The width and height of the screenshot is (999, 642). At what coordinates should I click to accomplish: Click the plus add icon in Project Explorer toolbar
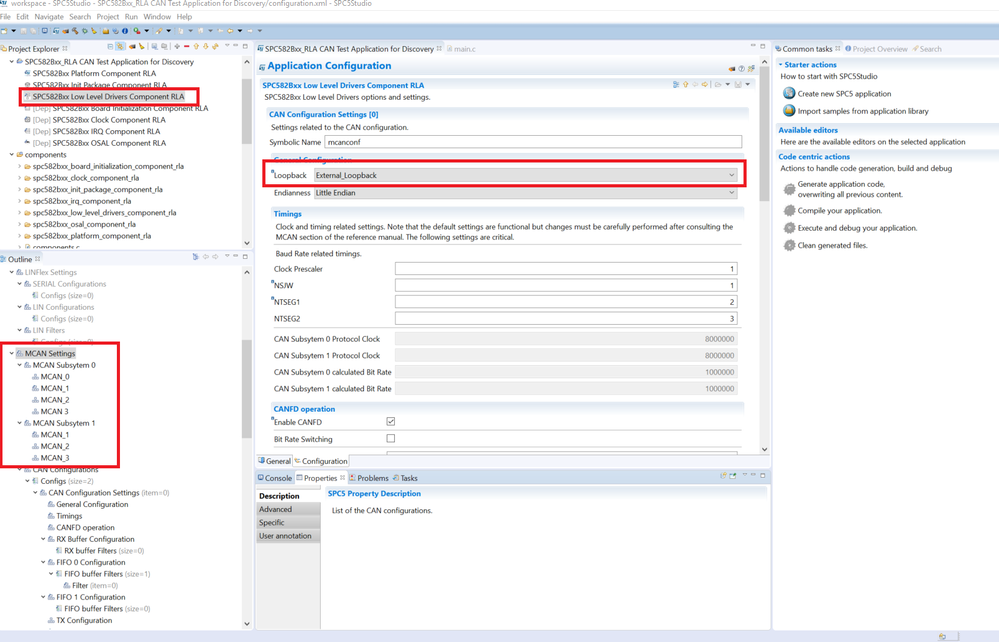pyautogui.click(x=177, y=46)
